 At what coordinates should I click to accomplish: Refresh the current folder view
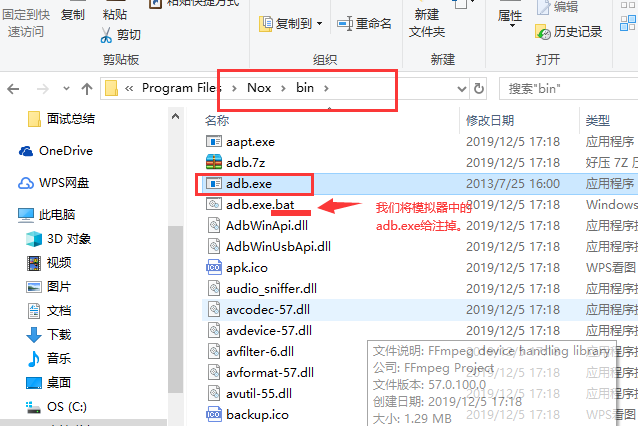[x=479, y=88]
